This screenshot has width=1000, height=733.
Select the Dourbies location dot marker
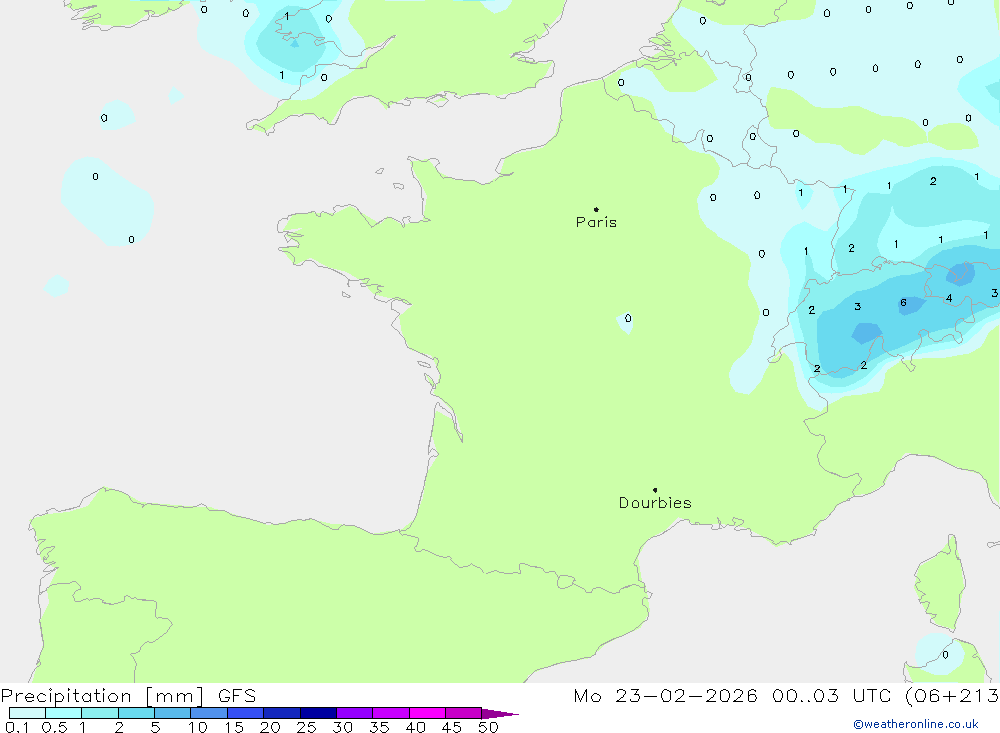655,490
